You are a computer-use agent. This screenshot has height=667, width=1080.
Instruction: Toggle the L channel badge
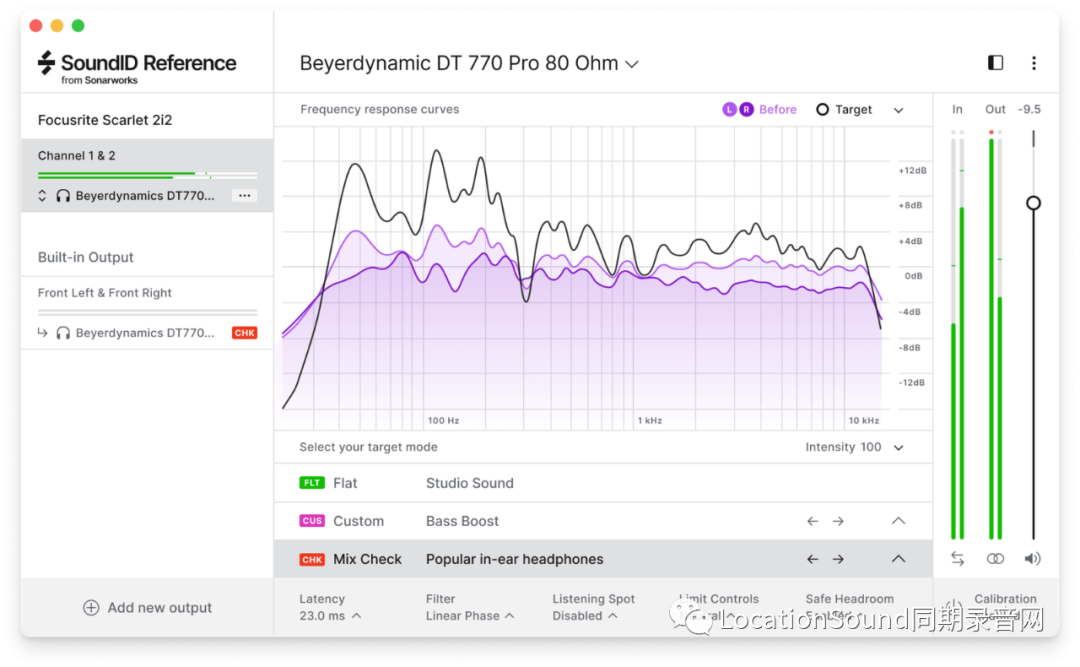(x=729, y=110)
